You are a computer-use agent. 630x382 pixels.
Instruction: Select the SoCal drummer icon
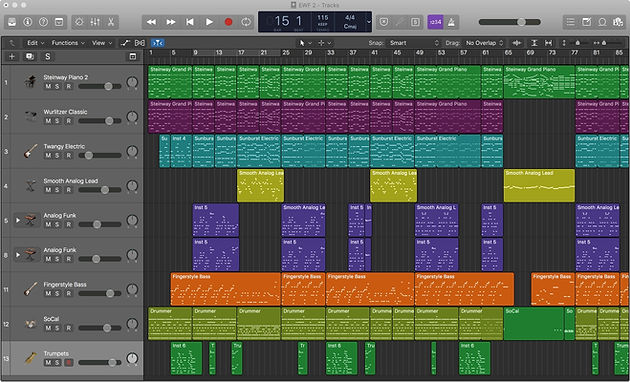coord(31,324)
